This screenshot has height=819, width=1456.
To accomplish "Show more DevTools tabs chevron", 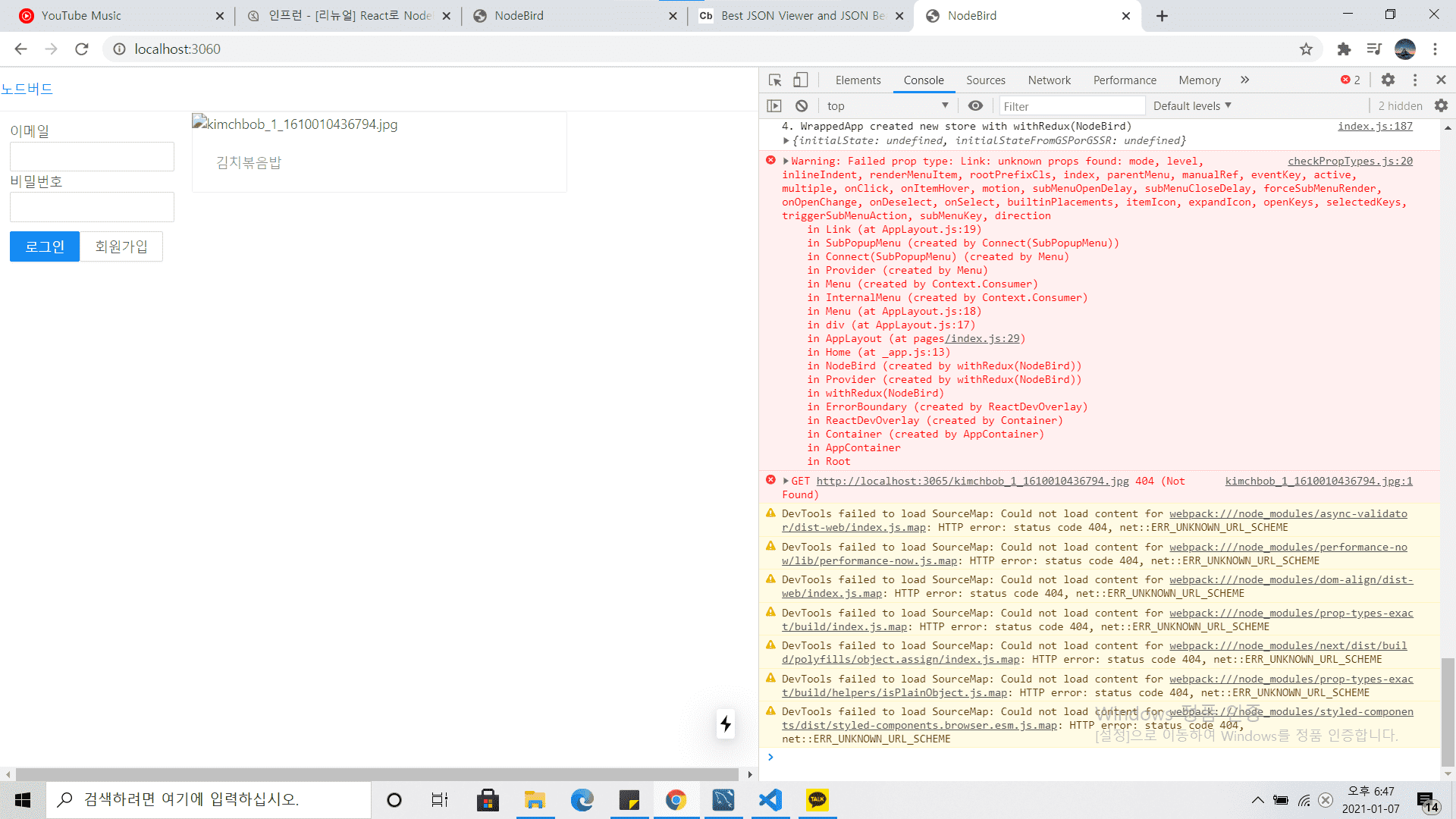I will (1244, 80).
